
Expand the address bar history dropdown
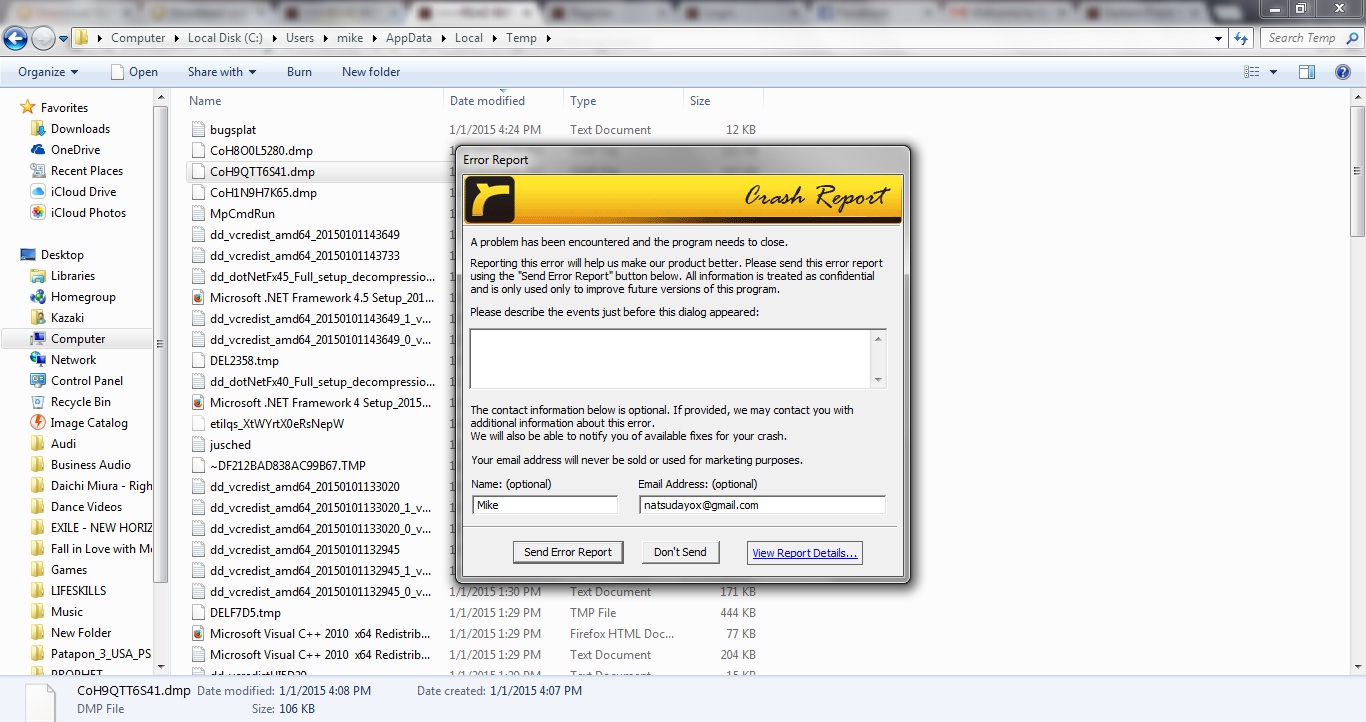click(x=1218, y=38)
